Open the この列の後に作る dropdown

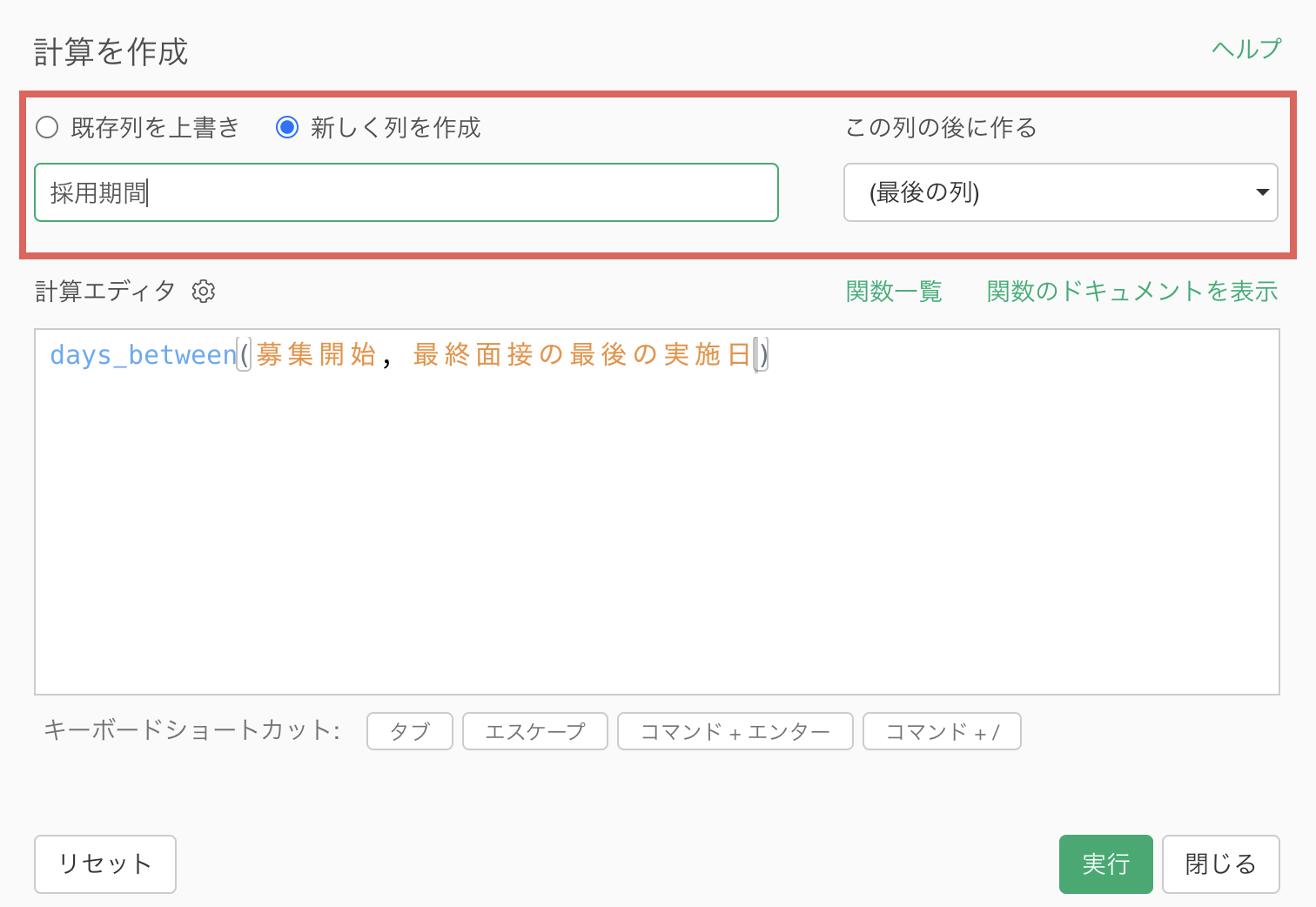1060,192
